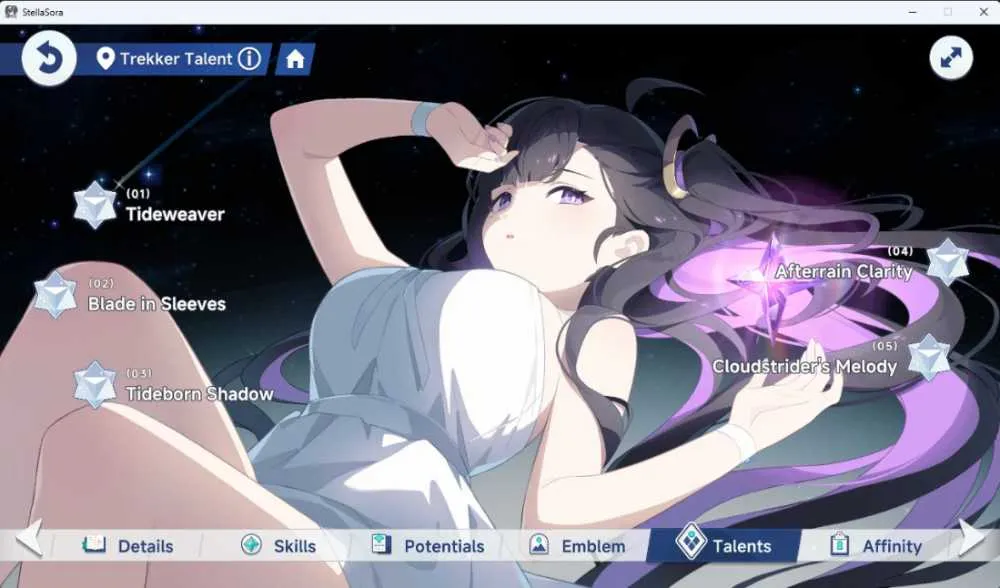
Task: Select the Cloudstrider's Melody crystal icon
Action: 929,357
